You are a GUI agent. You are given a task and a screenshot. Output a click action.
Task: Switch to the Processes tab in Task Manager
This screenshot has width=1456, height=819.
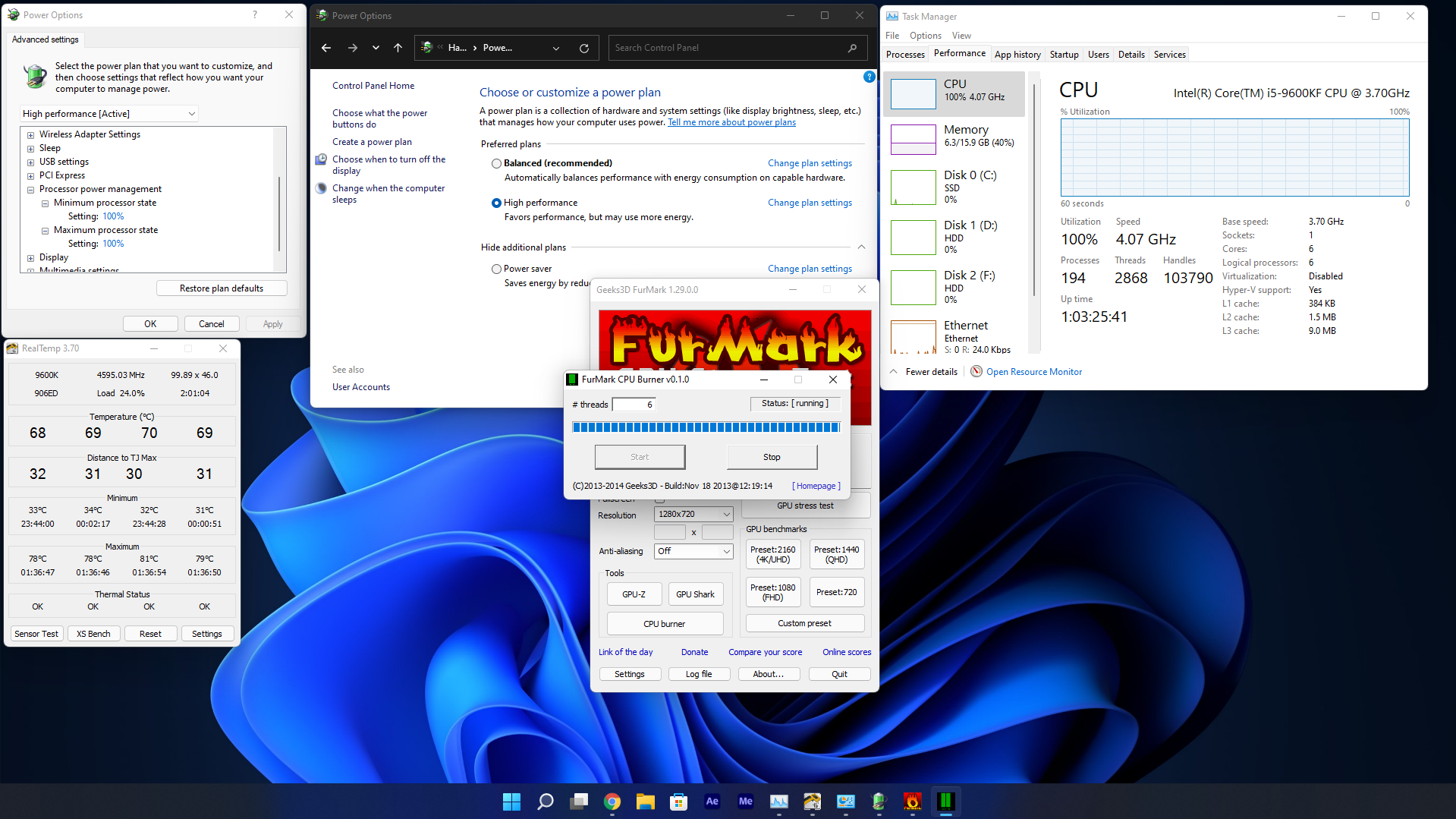pyautogui.click(x=905, y=55)
